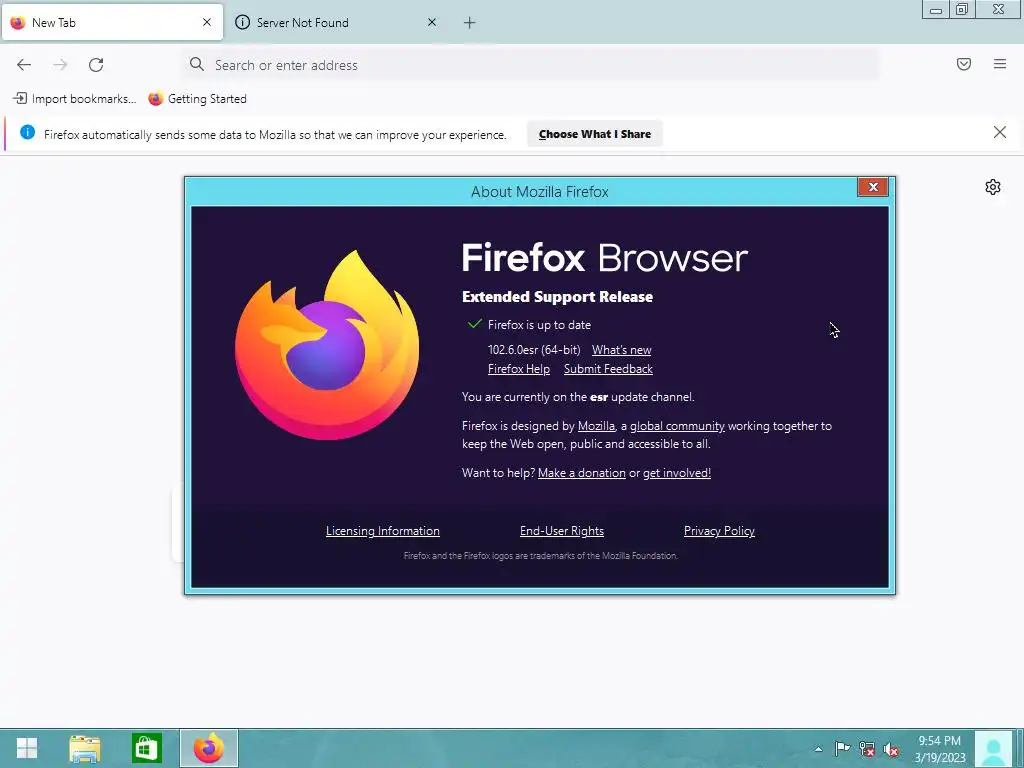The image size is (1024, 768).
Task: Click the info icon in notification bar
Action: point(27,133)
